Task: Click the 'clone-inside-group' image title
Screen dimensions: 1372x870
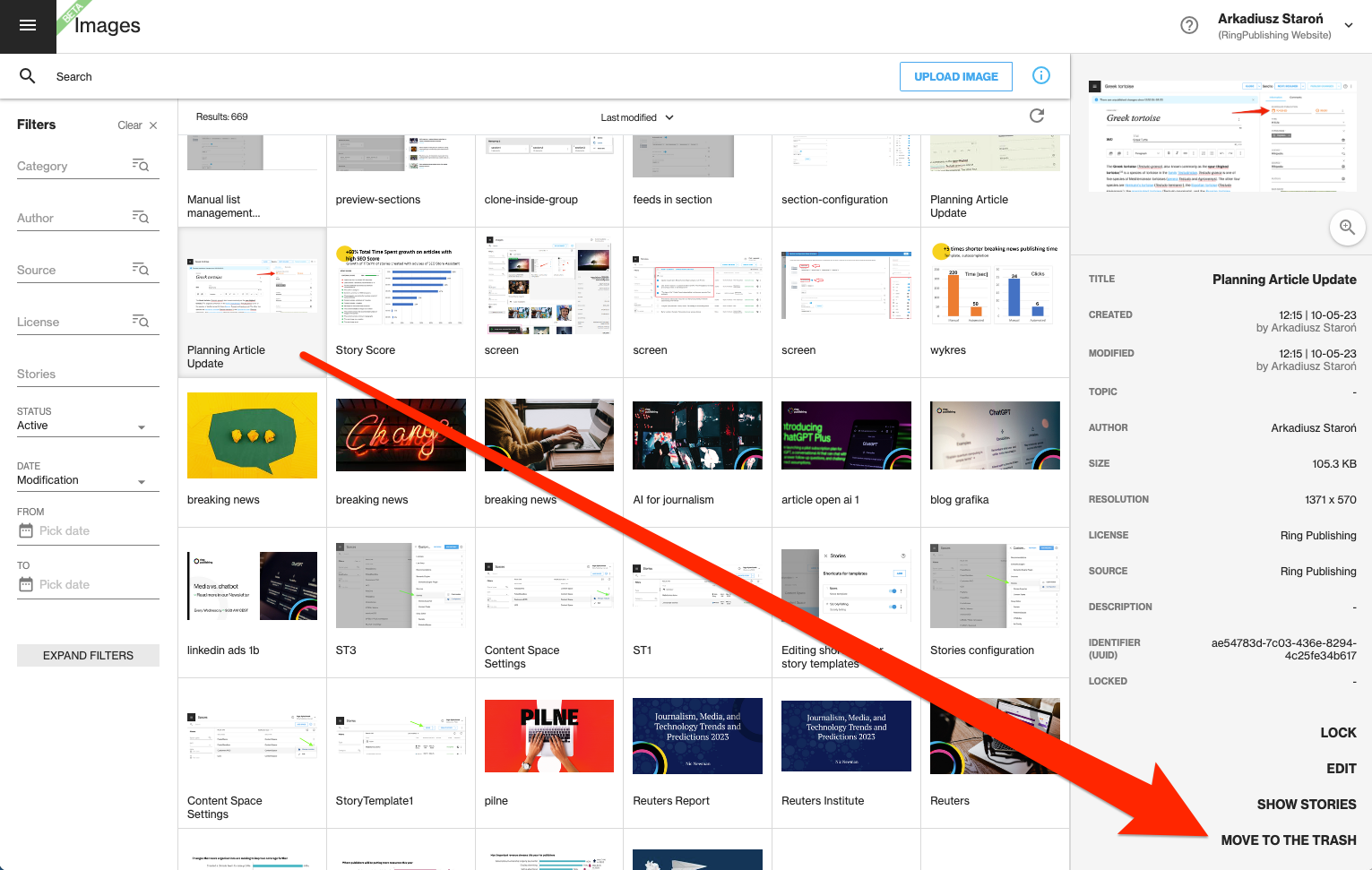Action: tap(531, 200)
